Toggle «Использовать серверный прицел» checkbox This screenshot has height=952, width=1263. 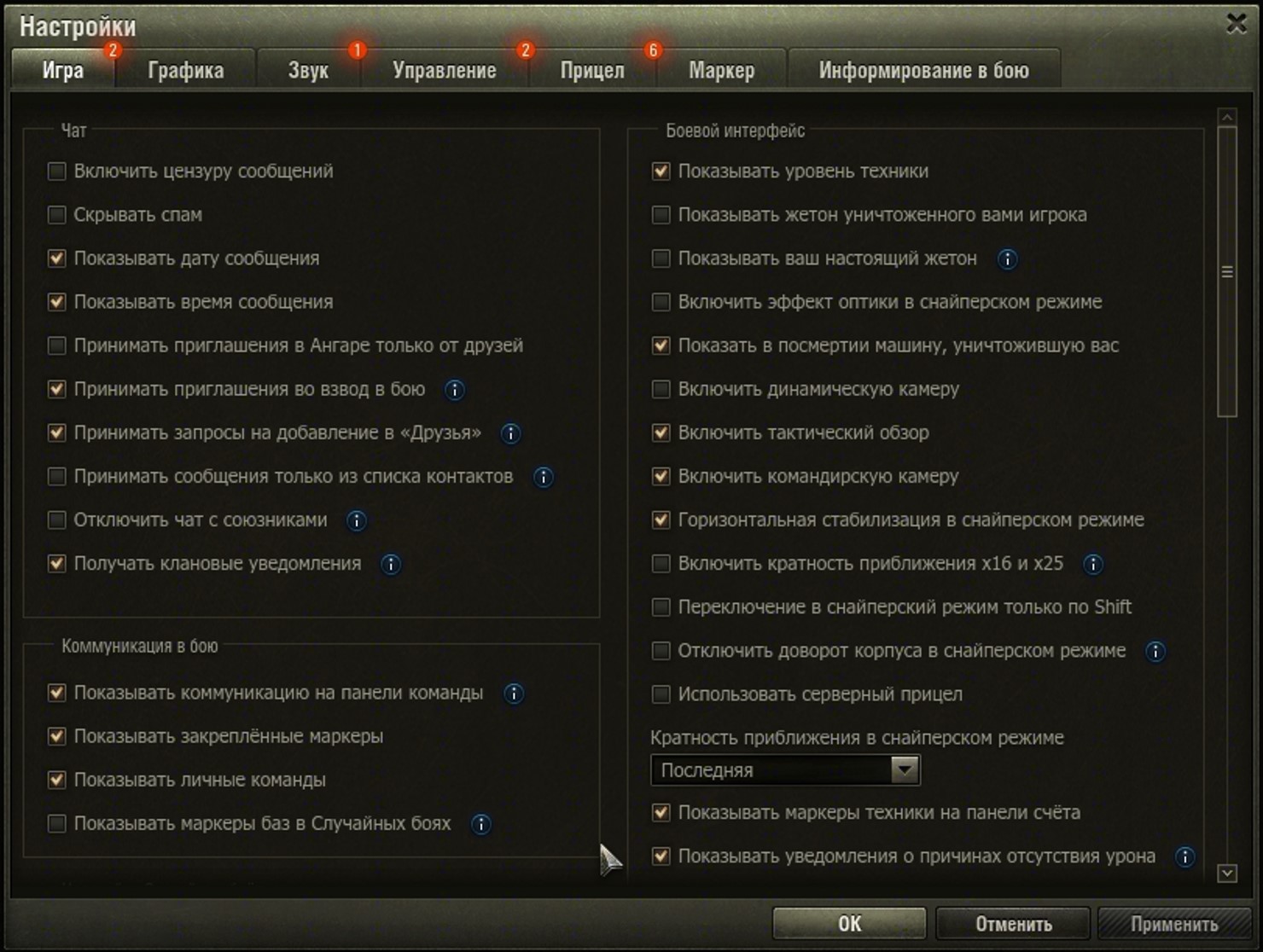tap(661, 694)
